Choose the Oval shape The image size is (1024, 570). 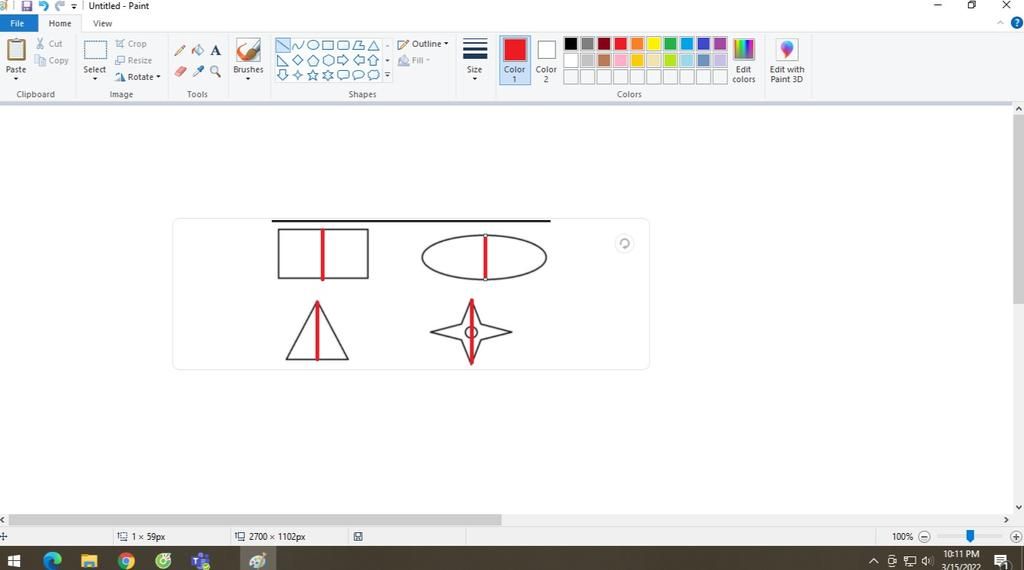point(313,45)
